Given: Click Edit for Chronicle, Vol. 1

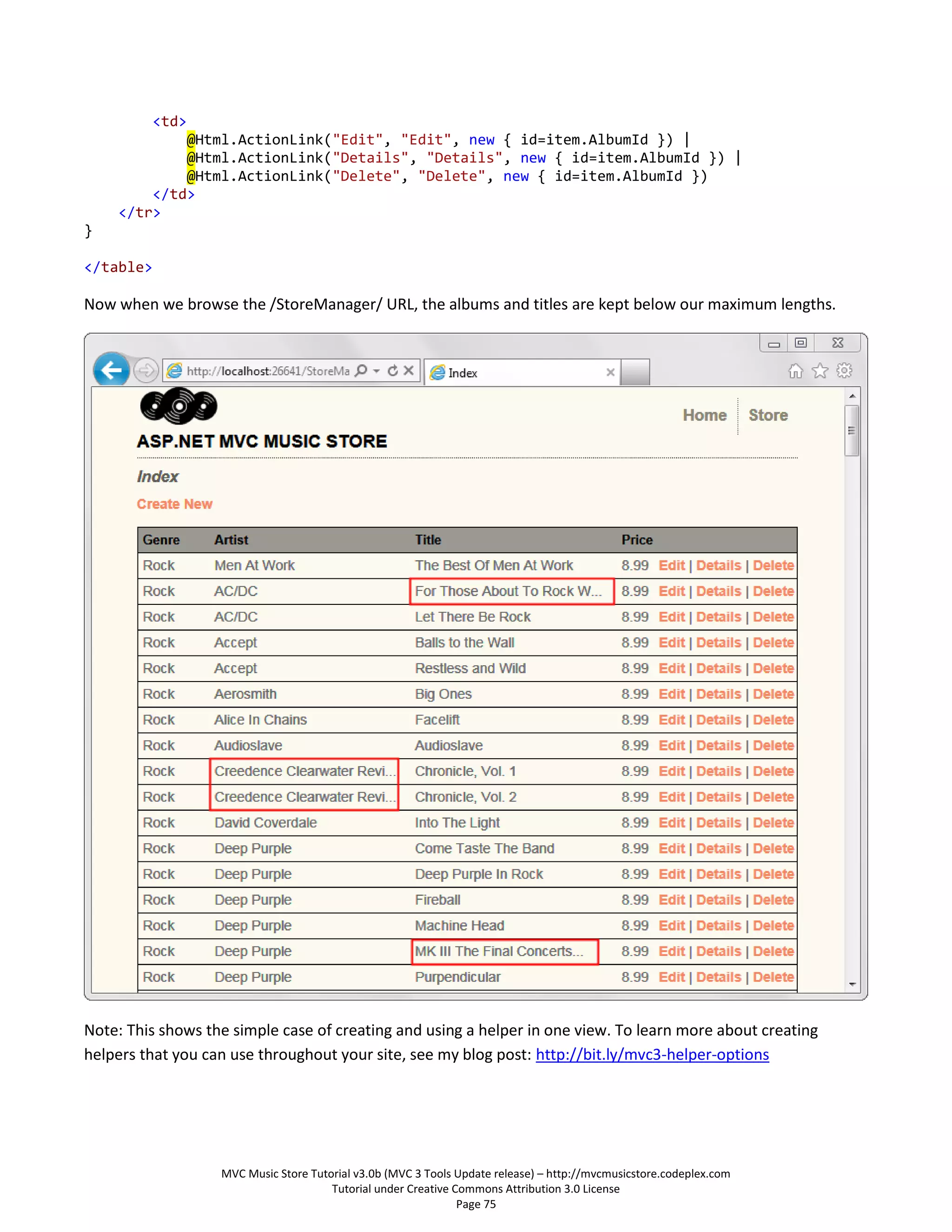Looking at the screenshot, I should click(x=672, y=772).
